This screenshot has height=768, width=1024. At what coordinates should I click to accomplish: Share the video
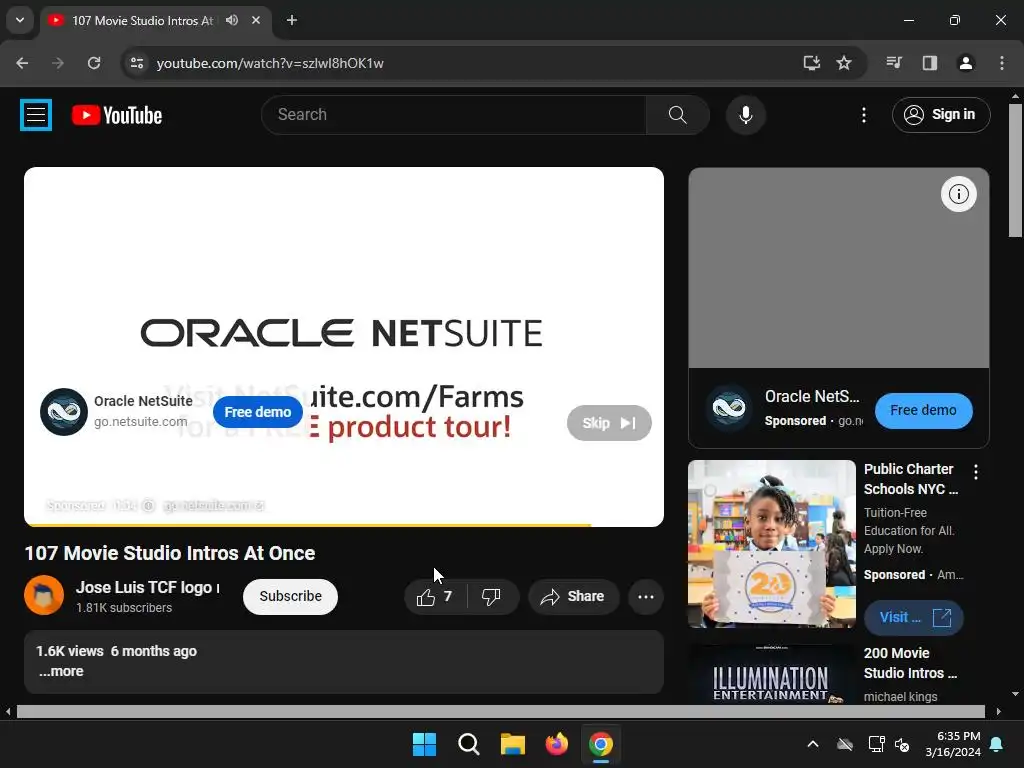pos(573,596)
